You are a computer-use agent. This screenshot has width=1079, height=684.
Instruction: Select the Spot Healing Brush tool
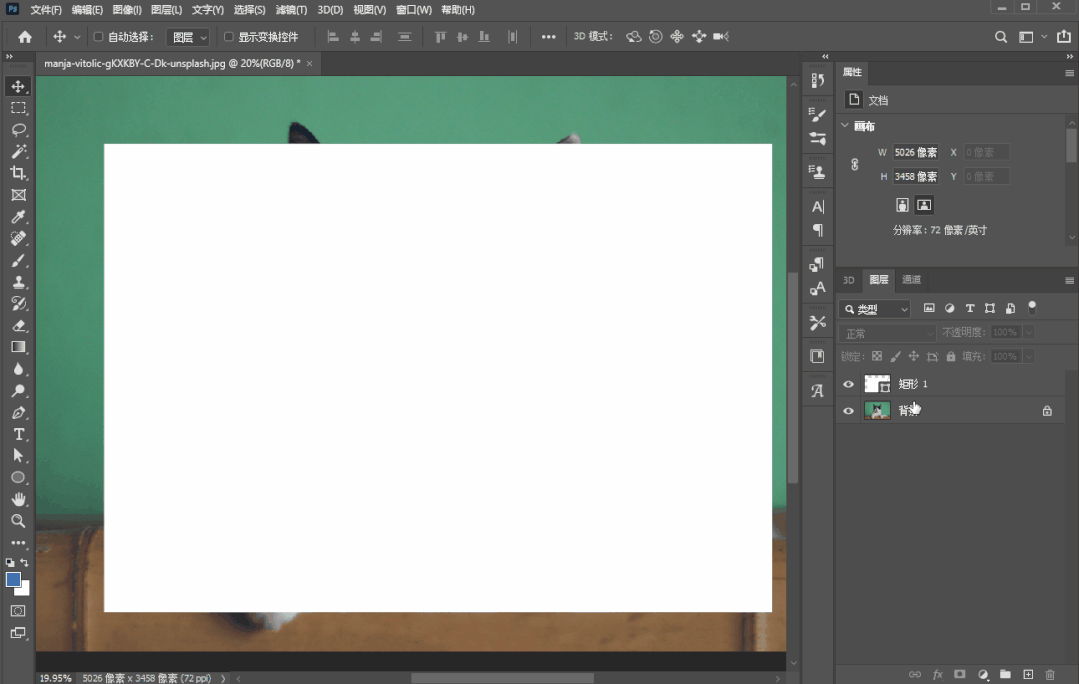pyautogui.click(x=19, y=239)
